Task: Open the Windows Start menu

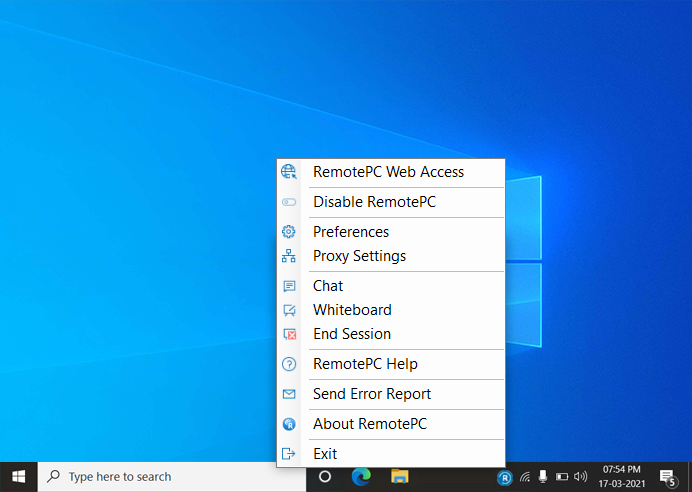Action: [18, 477]
